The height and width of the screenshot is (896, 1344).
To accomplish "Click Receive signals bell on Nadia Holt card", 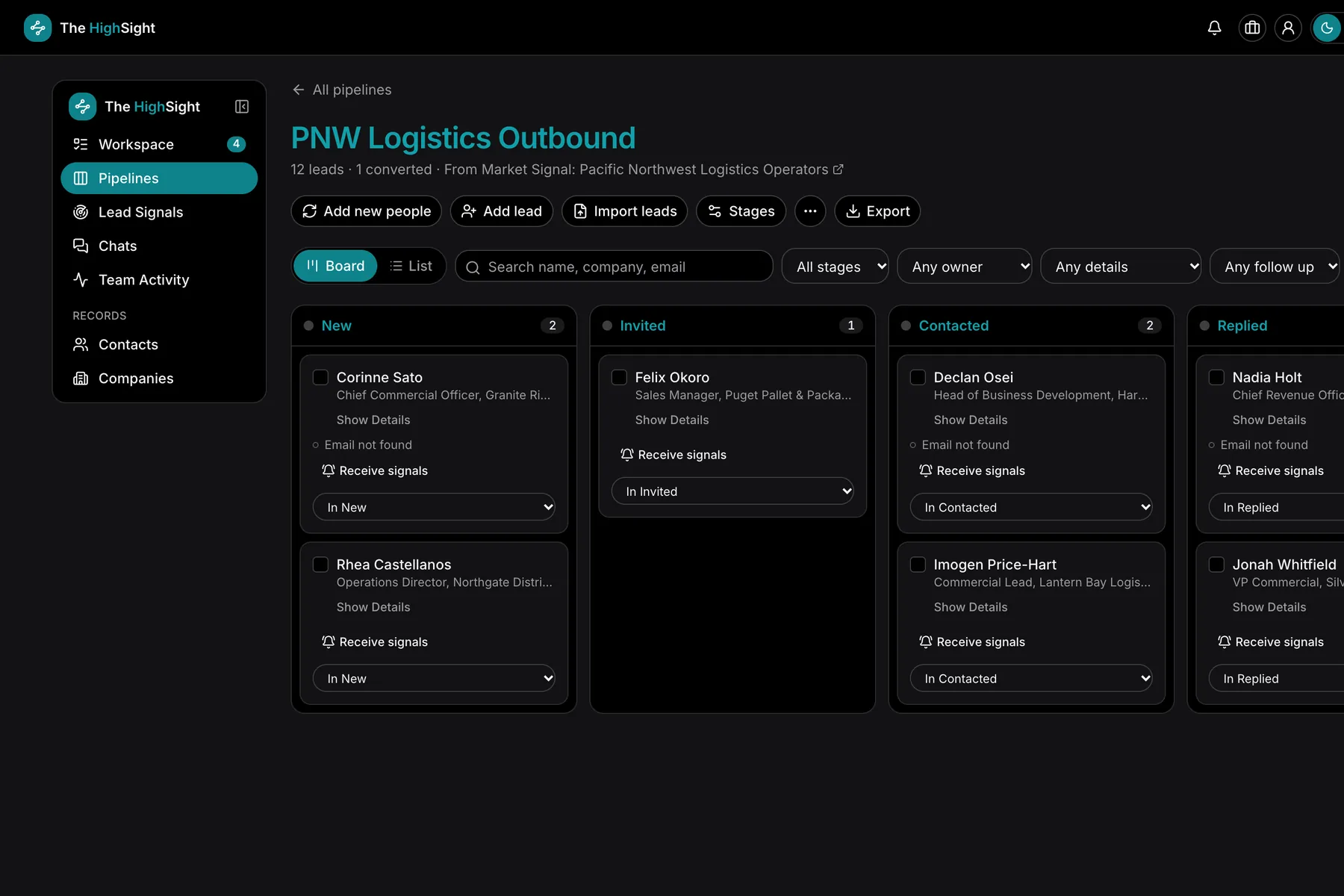I will (1271, 470).
